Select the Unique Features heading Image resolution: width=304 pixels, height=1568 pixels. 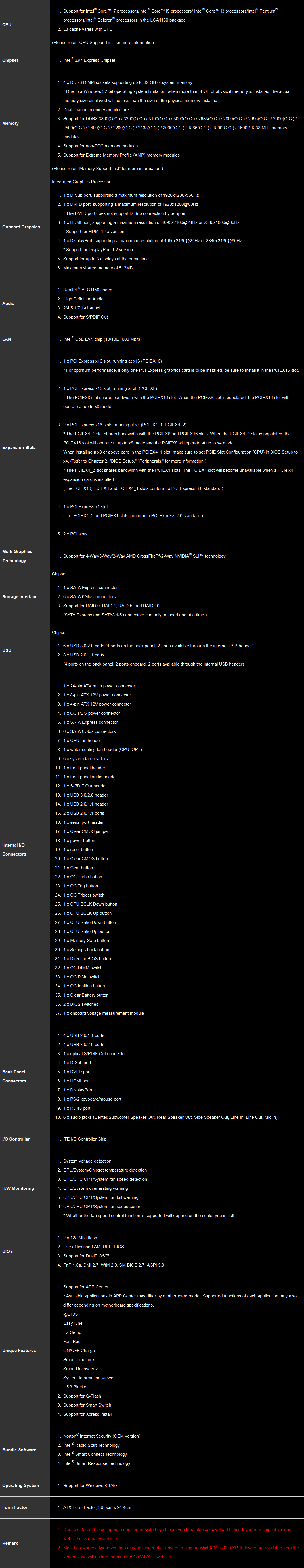tap(19, 1351)
